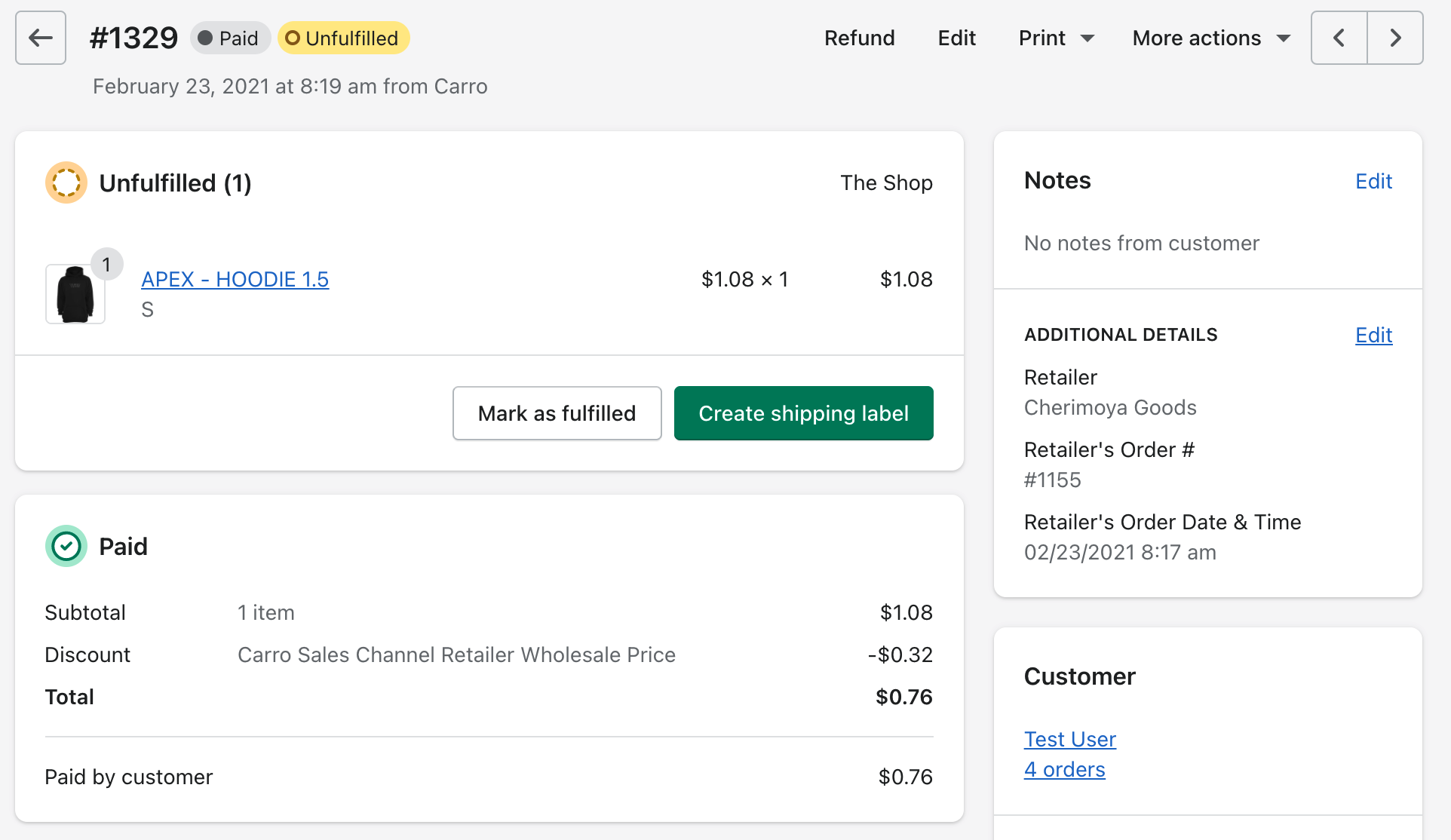The image size is (1451, 840).
Task: Click the Refund action
Action: [859, 38]
